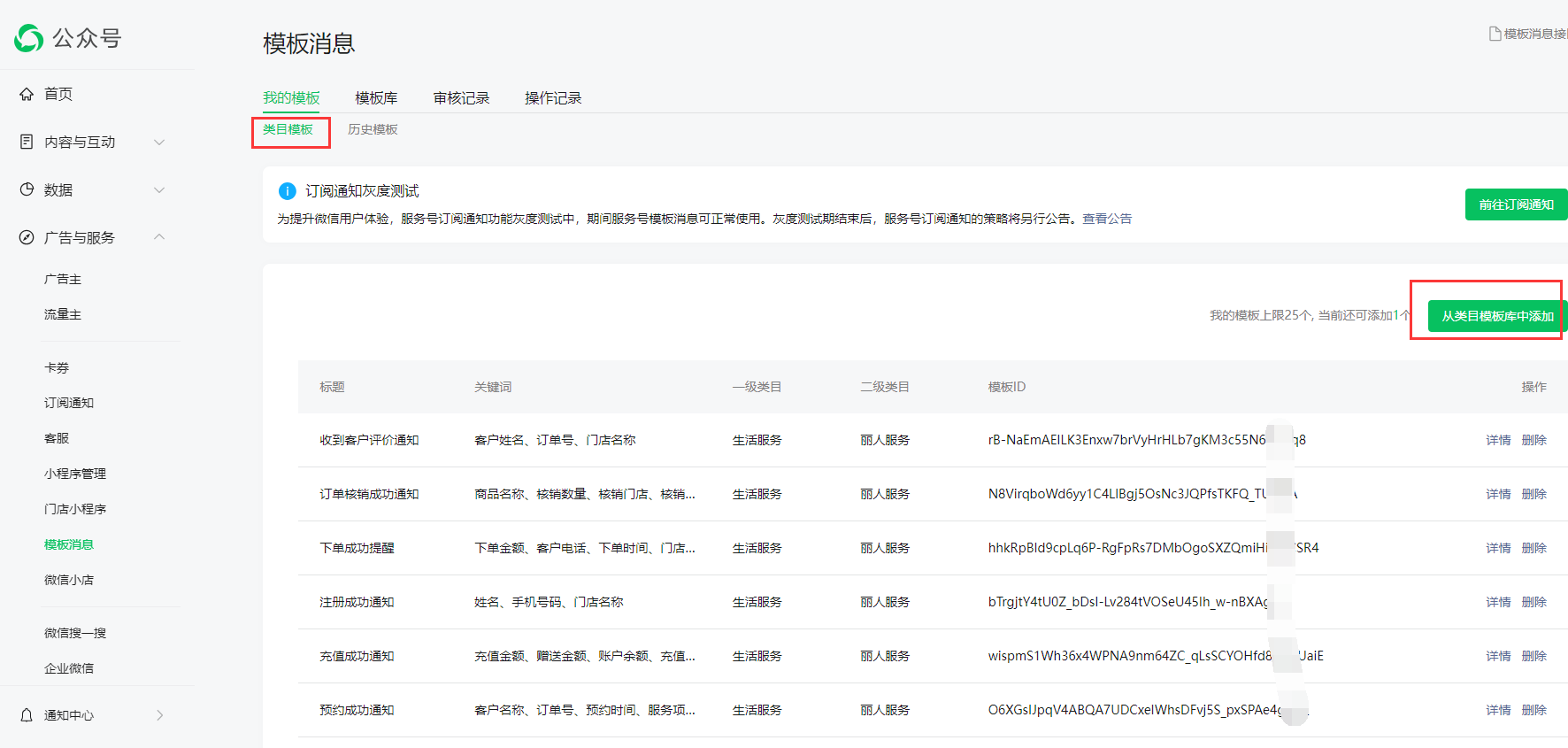Click the compass icon beside 广告与服务
The image size is (1568, 748).
click(x=27, y=237)
